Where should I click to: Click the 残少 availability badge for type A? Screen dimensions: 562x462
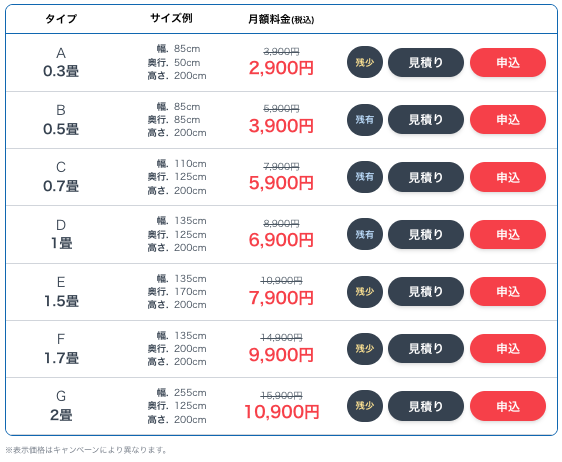click(x=365, y=62)
